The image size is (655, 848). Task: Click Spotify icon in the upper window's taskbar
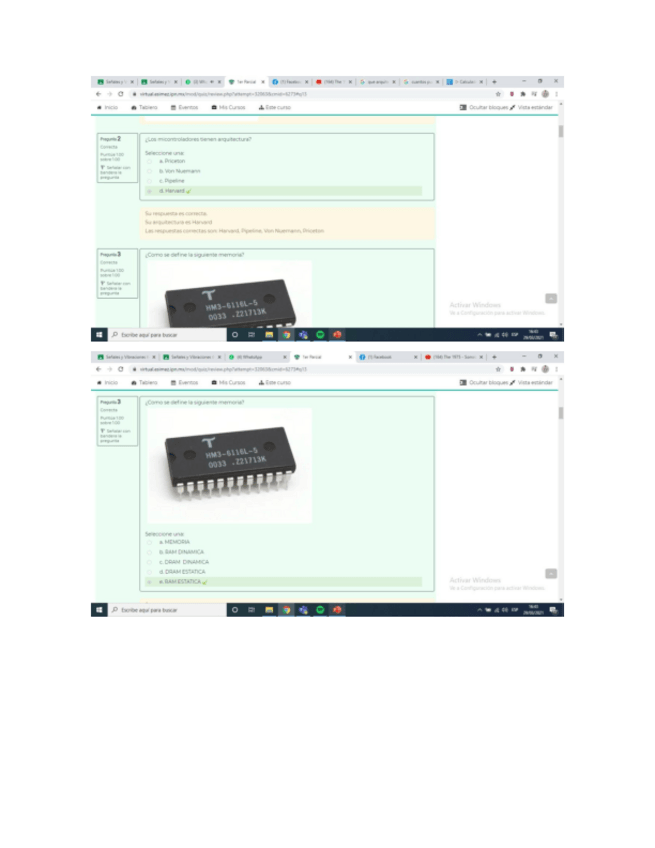320,335
